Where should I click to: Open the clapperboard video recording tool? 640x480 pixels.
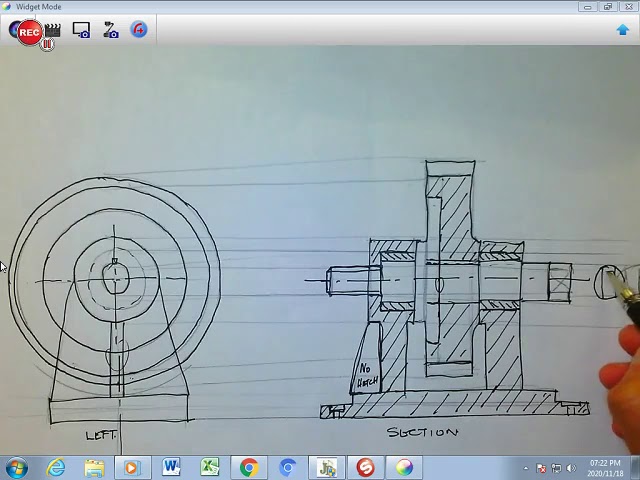click(53, 30)
